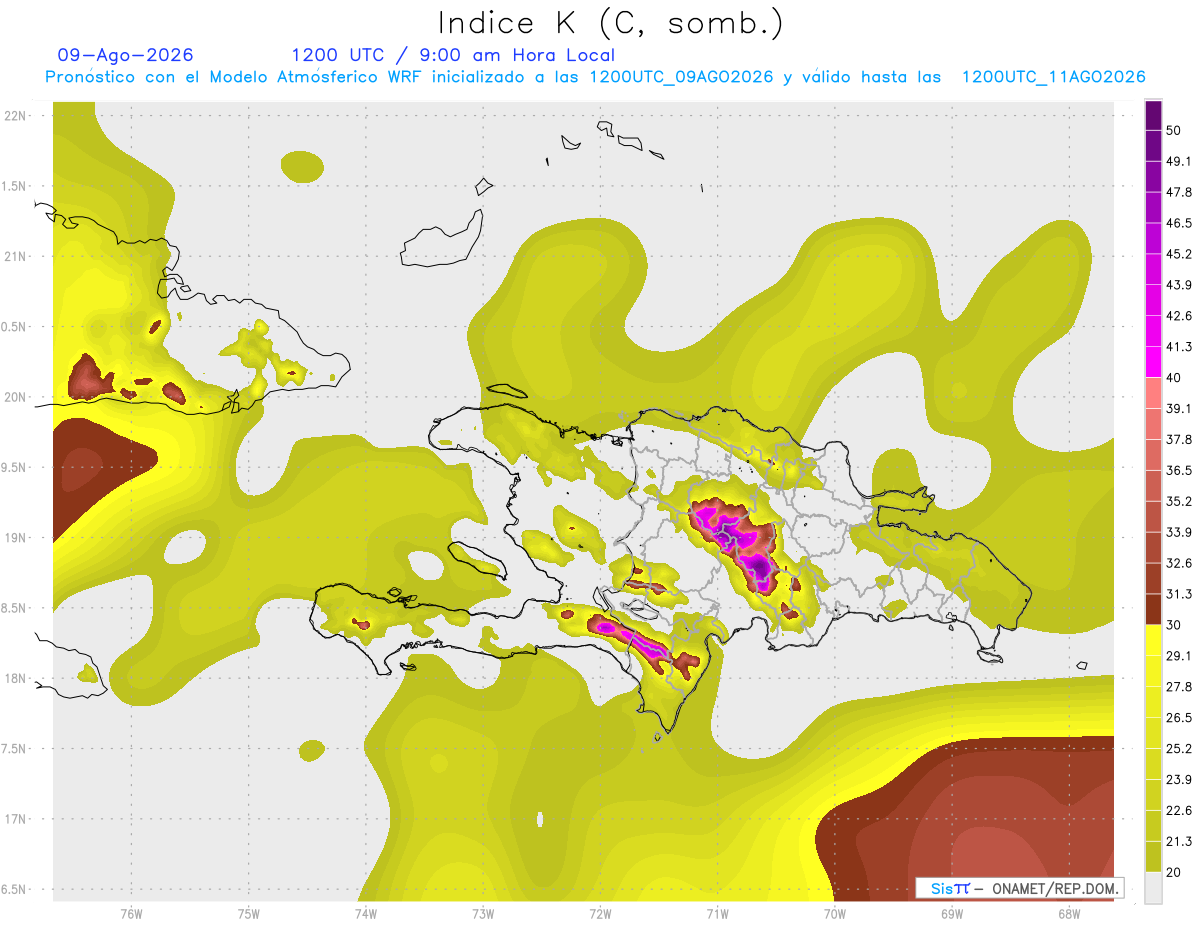
Task: Click the "27.8" value on the color scale
Action: [x=1179, y=686]
